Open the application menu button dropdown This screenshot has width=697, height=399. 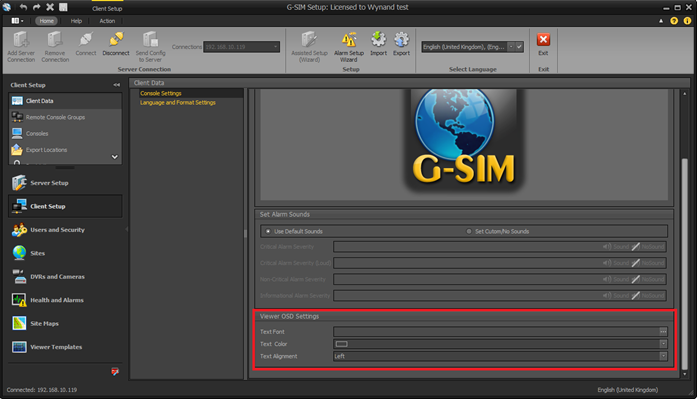17,21
